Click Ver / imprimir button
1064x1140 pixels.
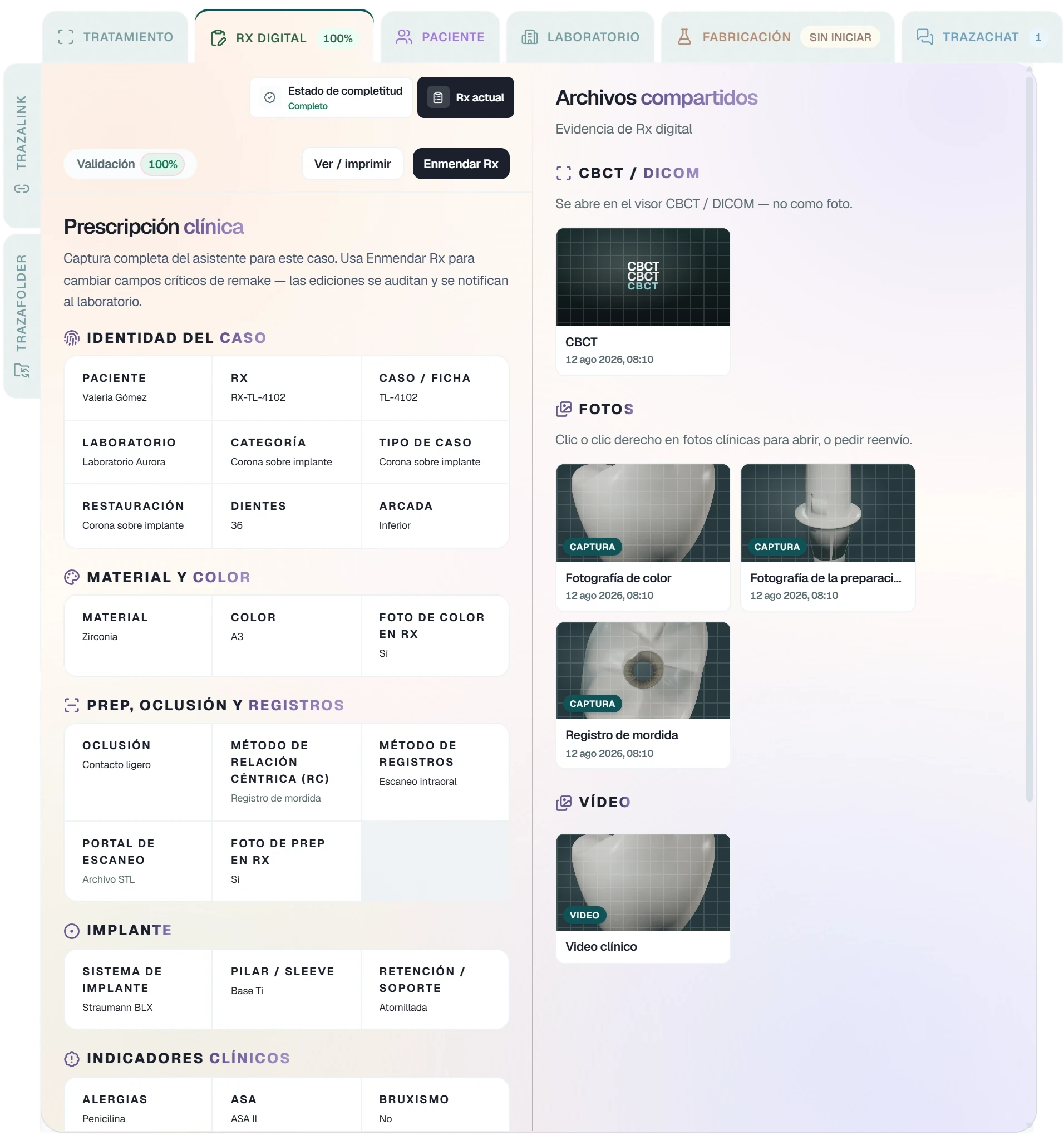[x=353, y=164]
